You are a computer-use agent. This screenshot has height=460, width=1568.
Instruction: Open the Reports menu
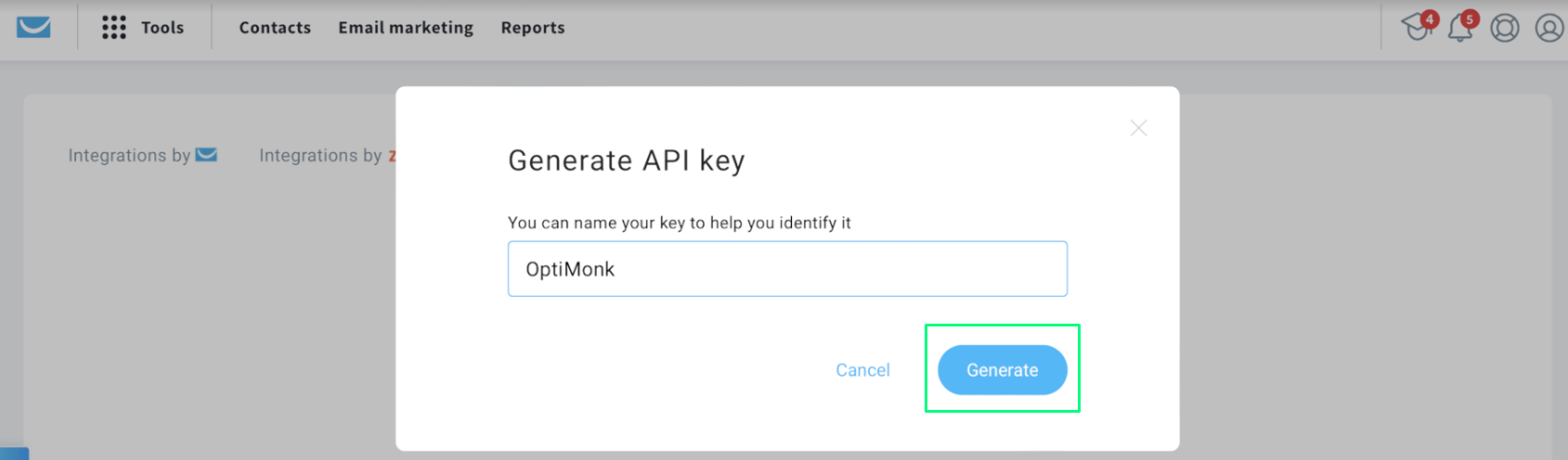[x=533, y=28]
